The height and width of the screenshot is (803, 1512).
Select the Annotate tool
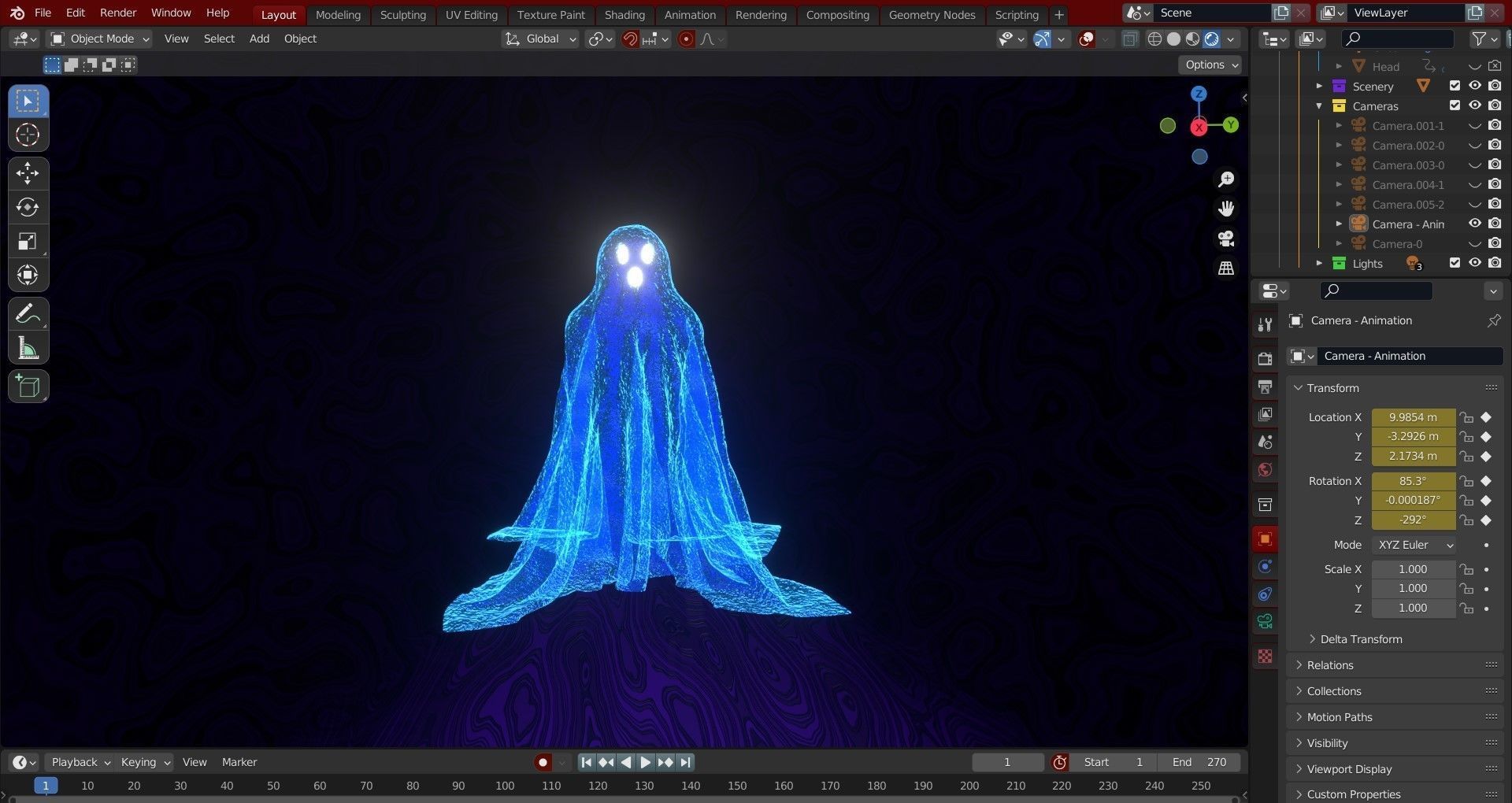(x=28, y=314)
